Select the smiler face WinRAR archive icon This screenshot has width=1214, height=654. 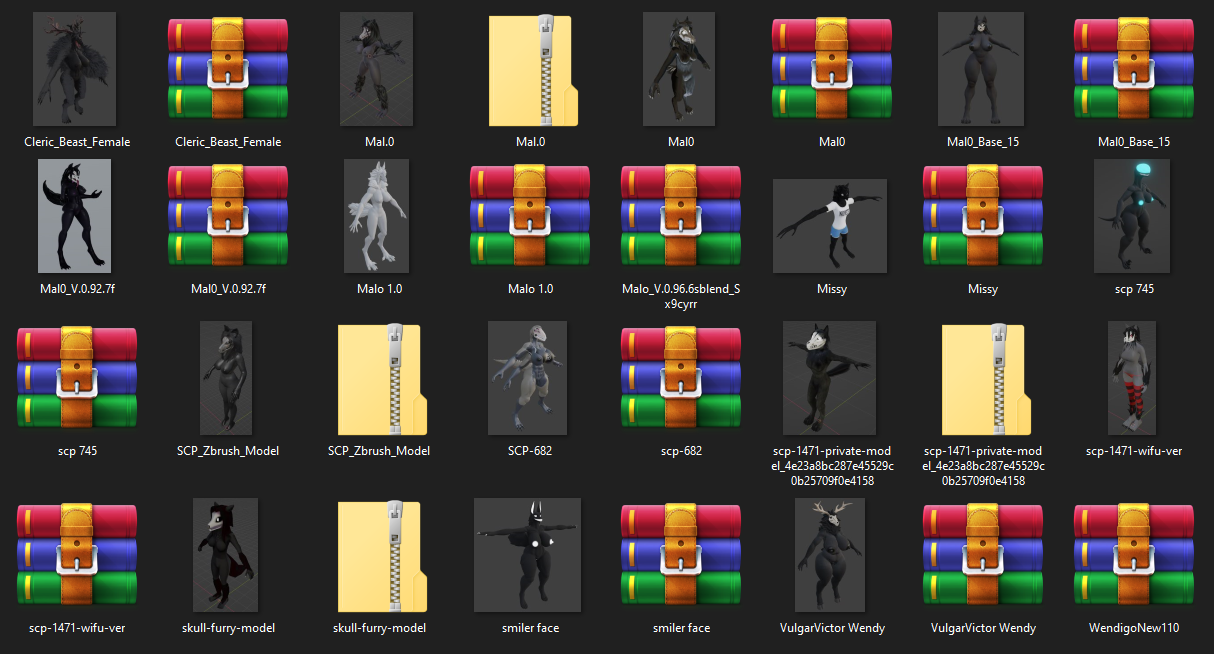pyautogui.click(x=681, y=555)
